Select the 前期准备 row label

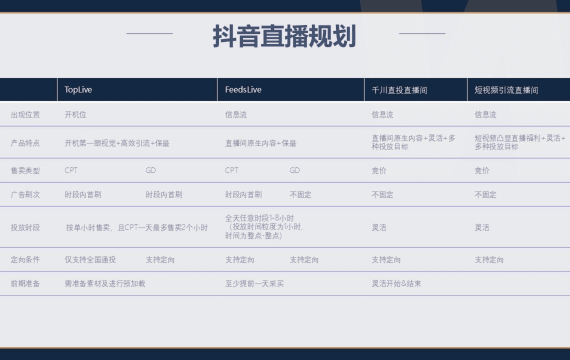(25, 284)
